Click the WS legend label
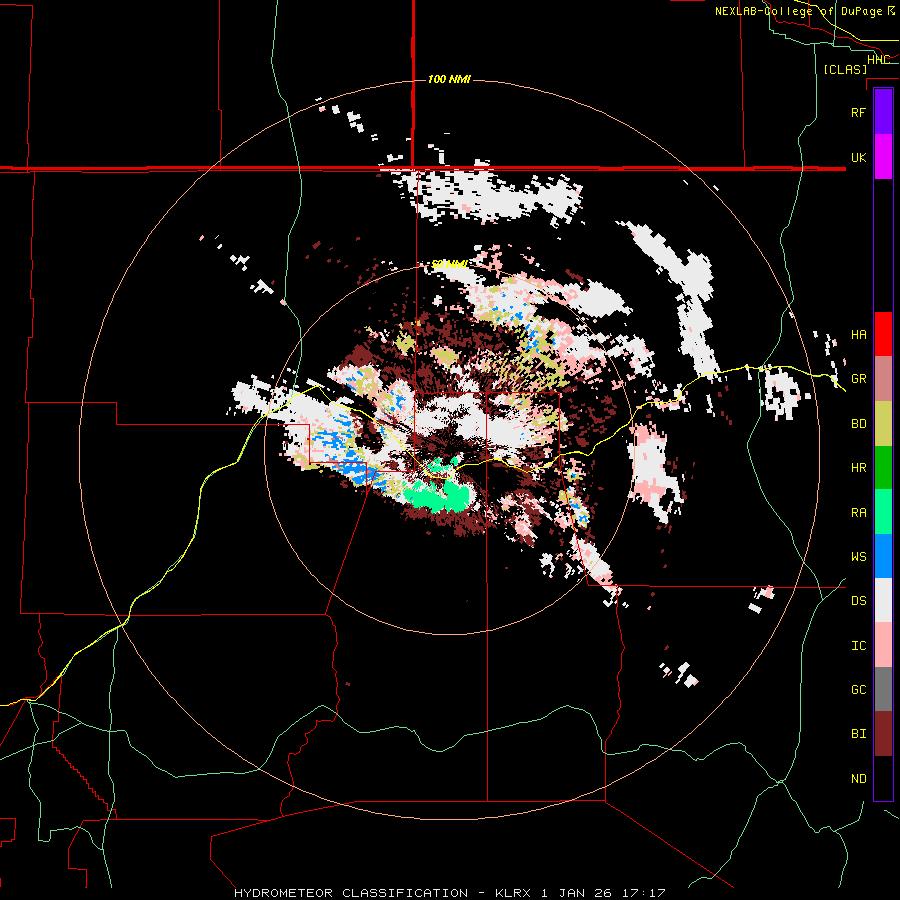 858,557
